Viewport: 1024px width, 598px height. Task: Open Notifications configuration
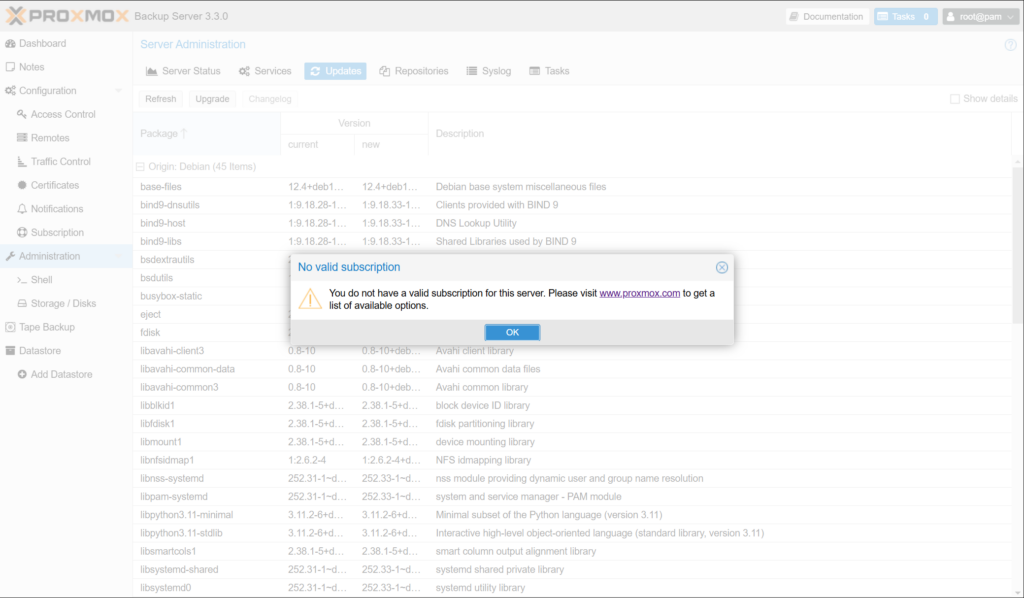(57, 209)
